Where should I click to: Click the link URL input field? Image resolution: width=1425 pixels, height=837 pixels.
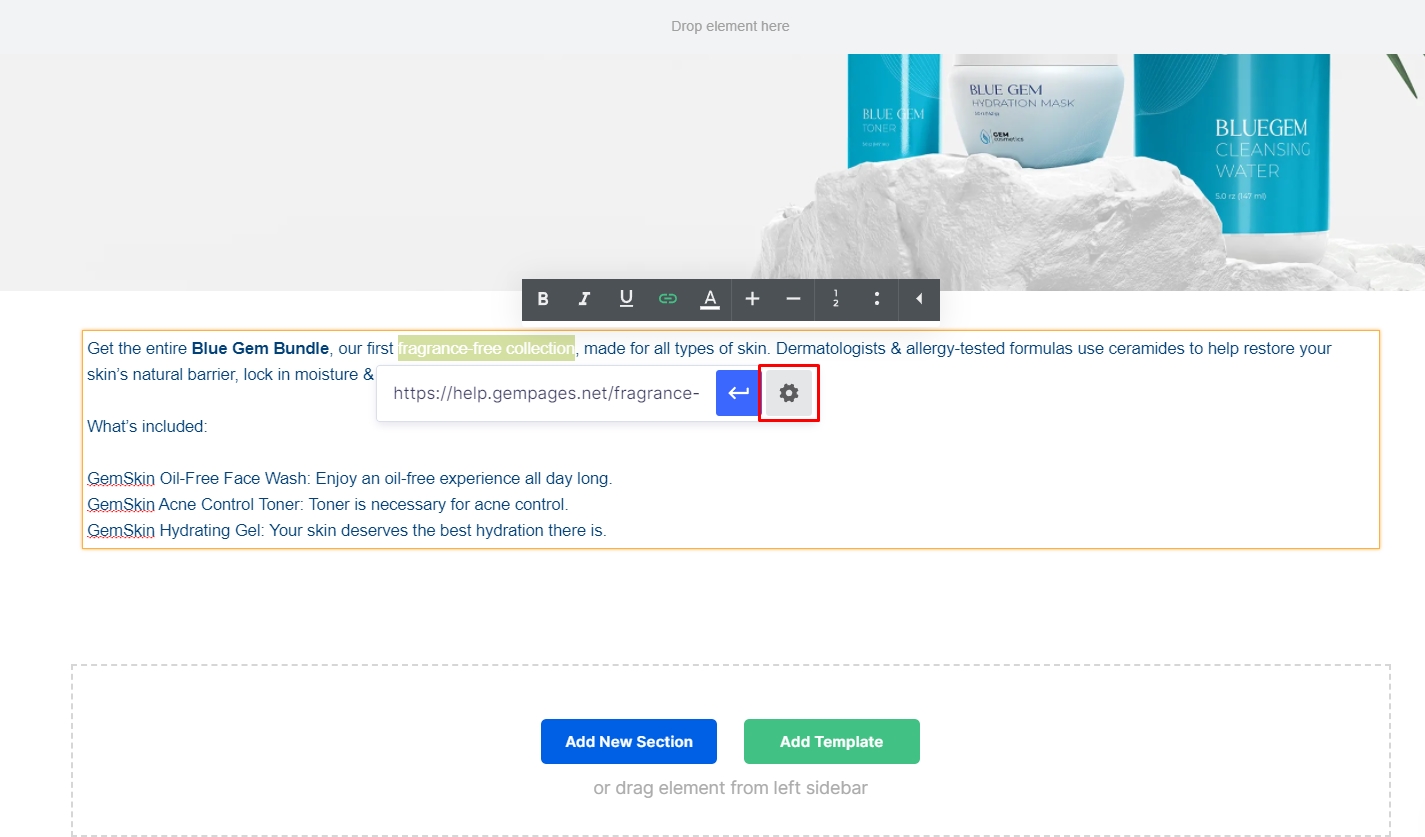click(x=546, y=393)
